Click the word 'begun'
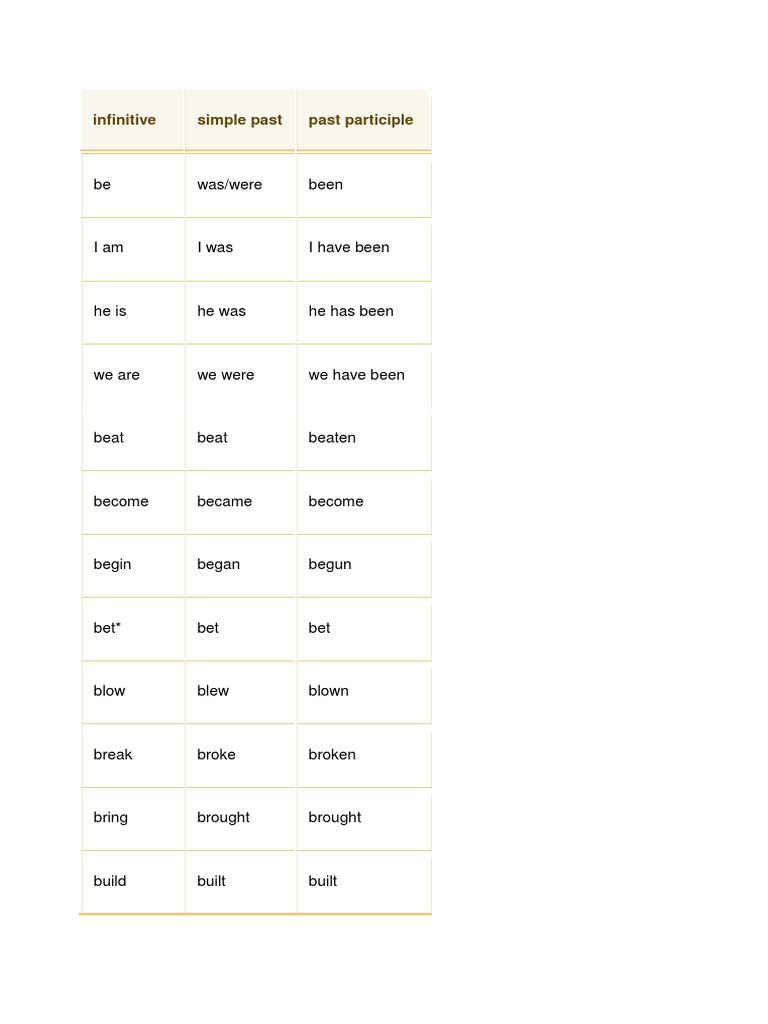The height and width of the screenshot is (1024, 768). pyautogui.click(x=329, y=564)
